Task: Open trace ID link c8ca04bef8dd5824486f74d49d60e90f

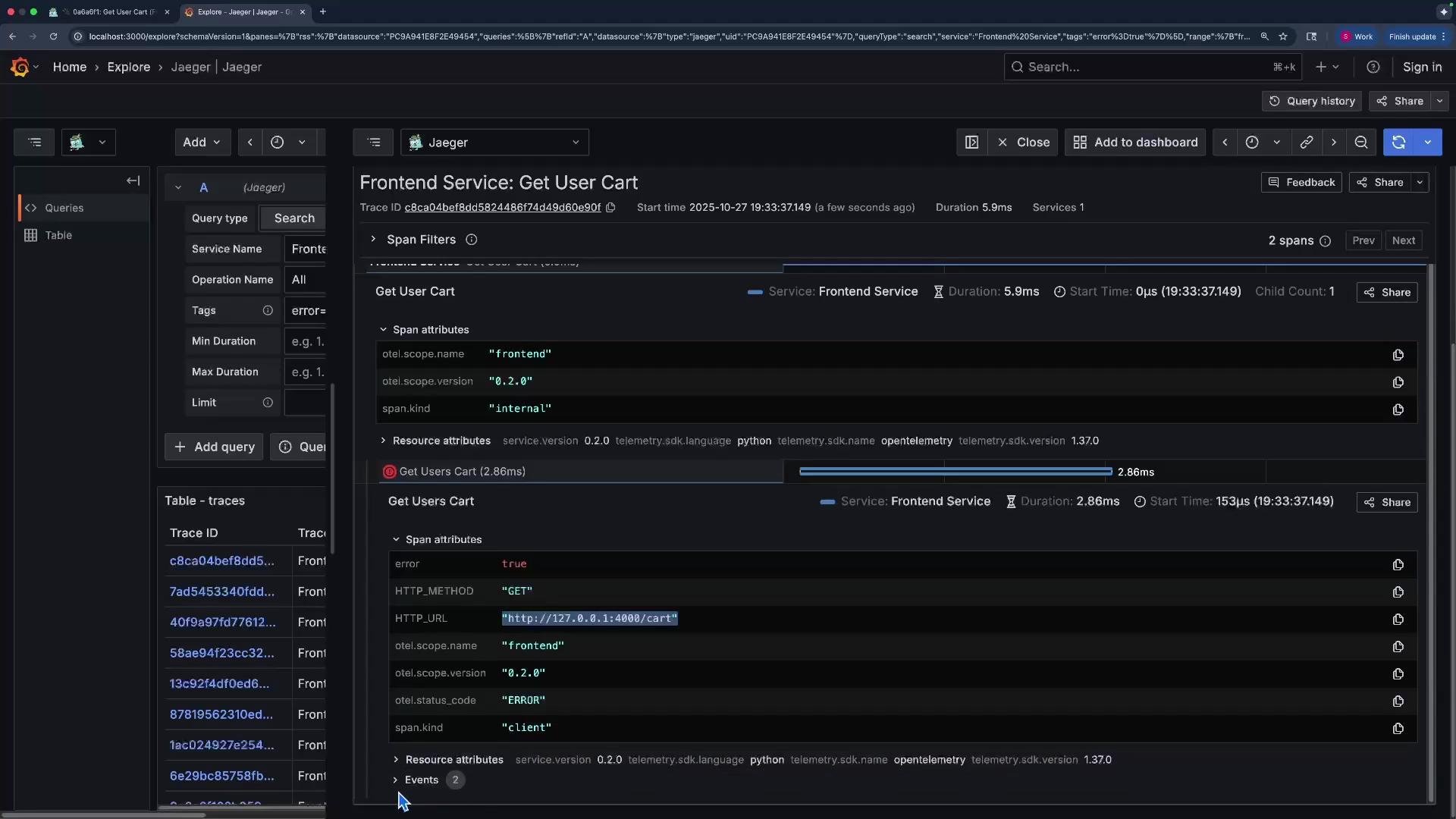Action: pos(502,207)
